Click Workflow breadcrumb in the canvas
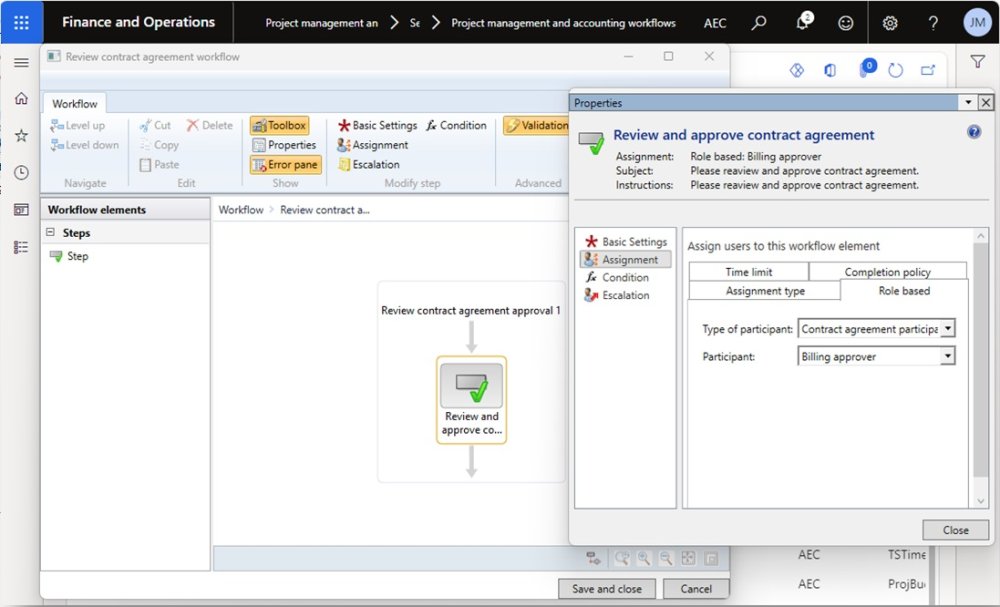 (241, 210)
